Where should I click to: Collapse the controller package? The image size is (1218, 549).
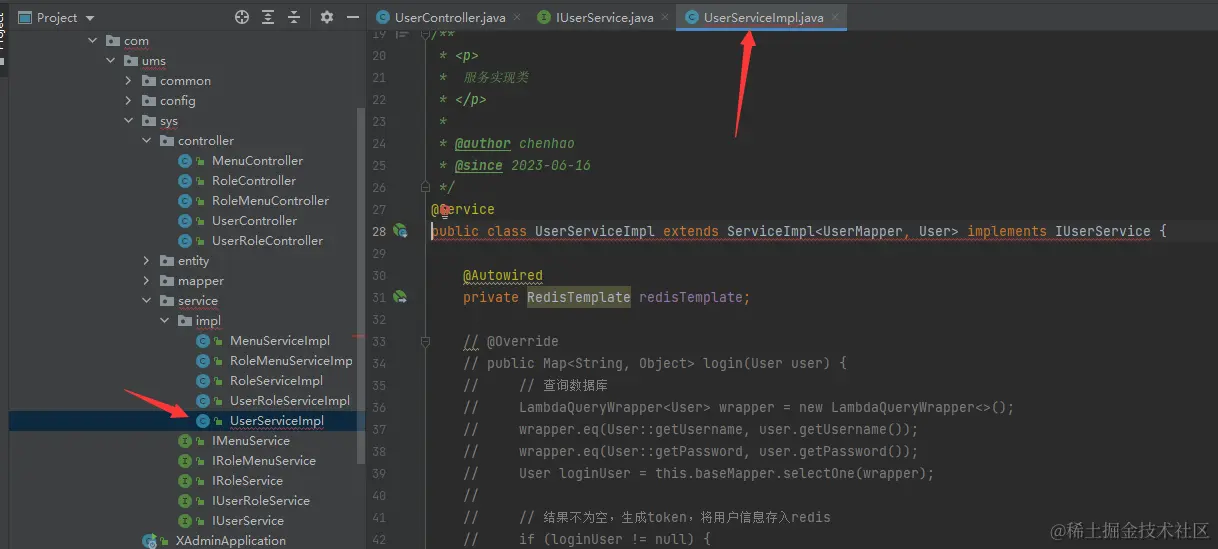146,141
